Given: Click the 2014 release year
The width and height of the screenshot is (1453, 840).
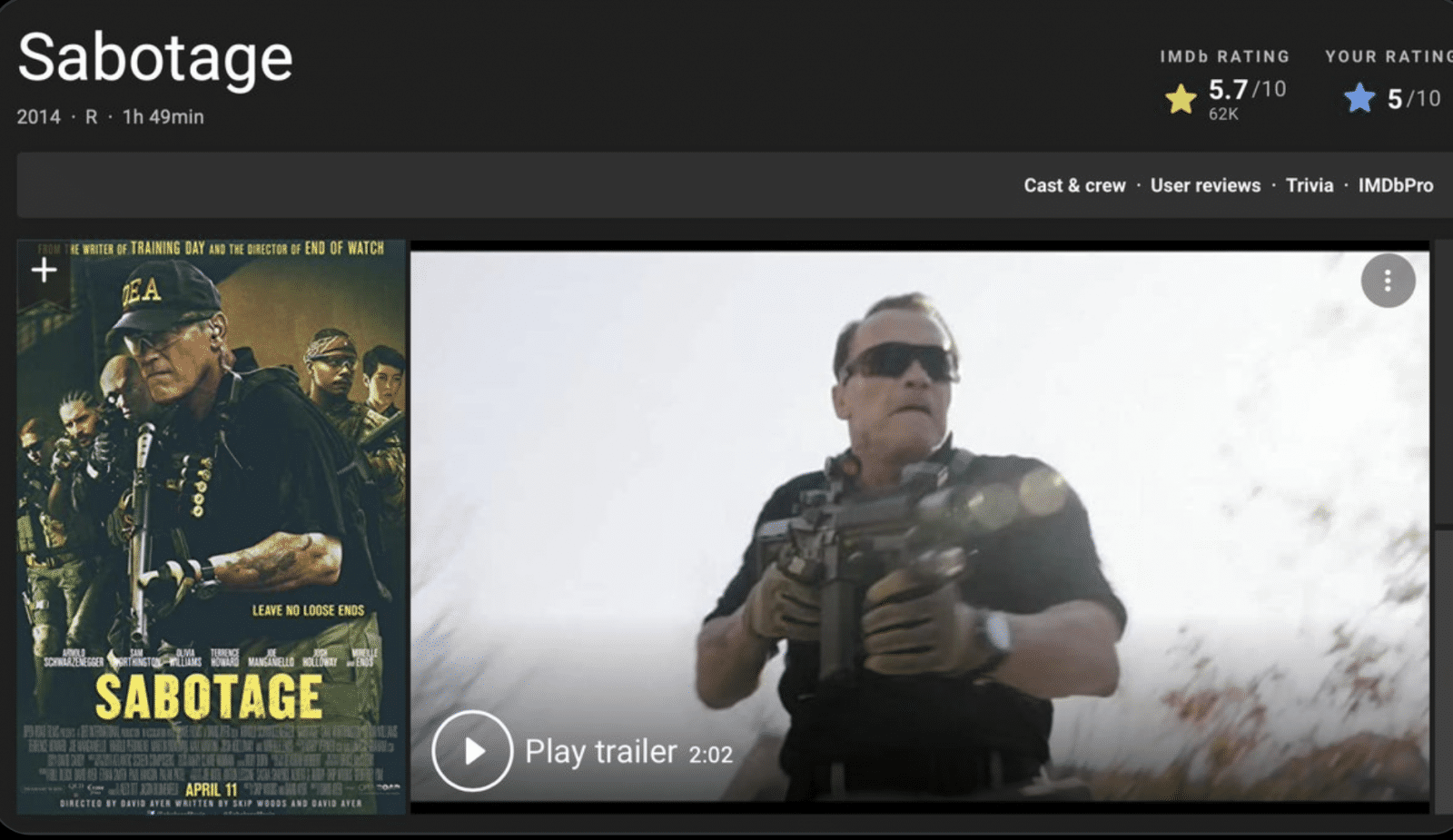Looking at the screenshot, I should [38, 117].
